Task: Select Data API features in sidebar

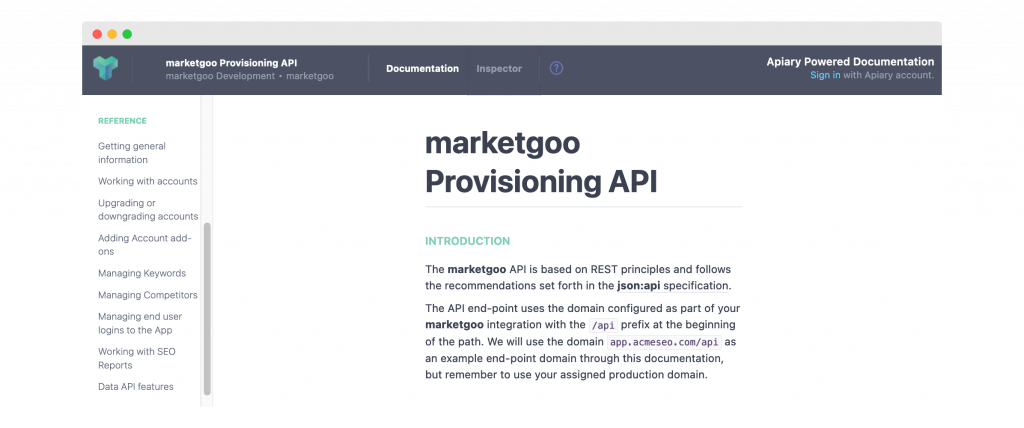Action: coord(136,386)
